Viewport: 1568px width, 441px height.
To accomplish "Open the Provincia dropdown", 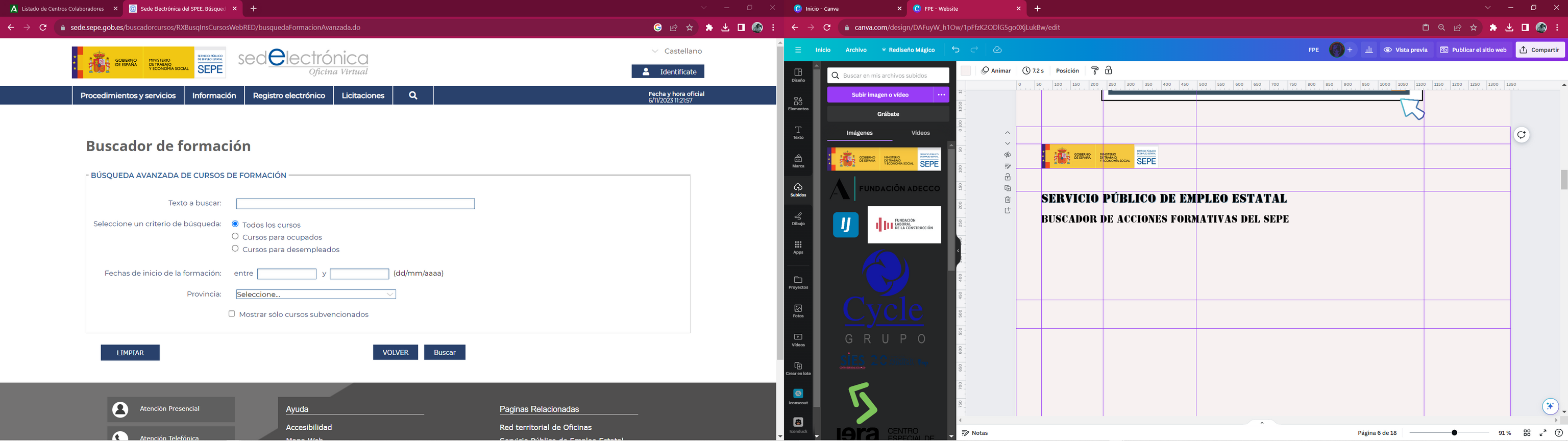I will [x=315, y=294].
